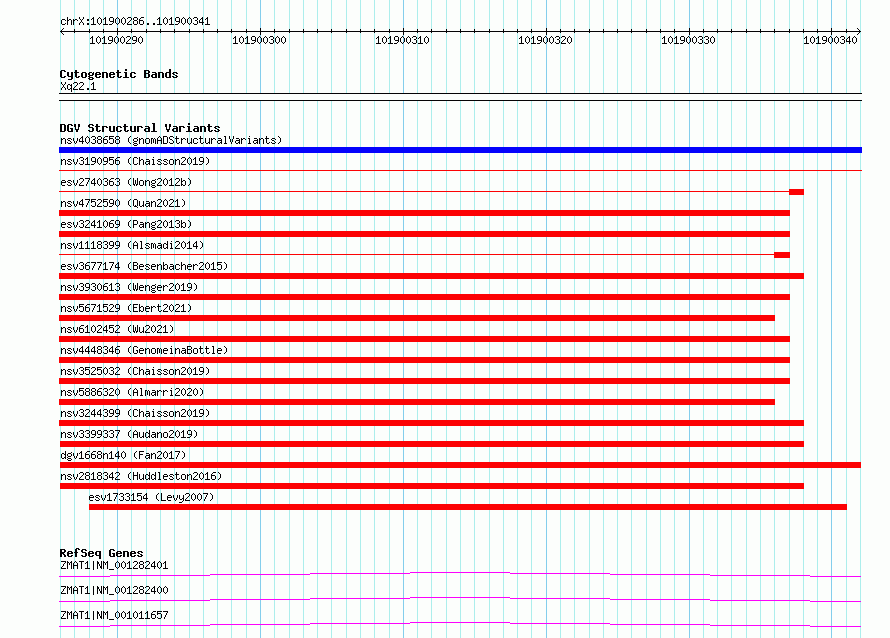Click ruler position label 101900290
The width and height of the screenshot is (890, 638).
coord(116,40)
